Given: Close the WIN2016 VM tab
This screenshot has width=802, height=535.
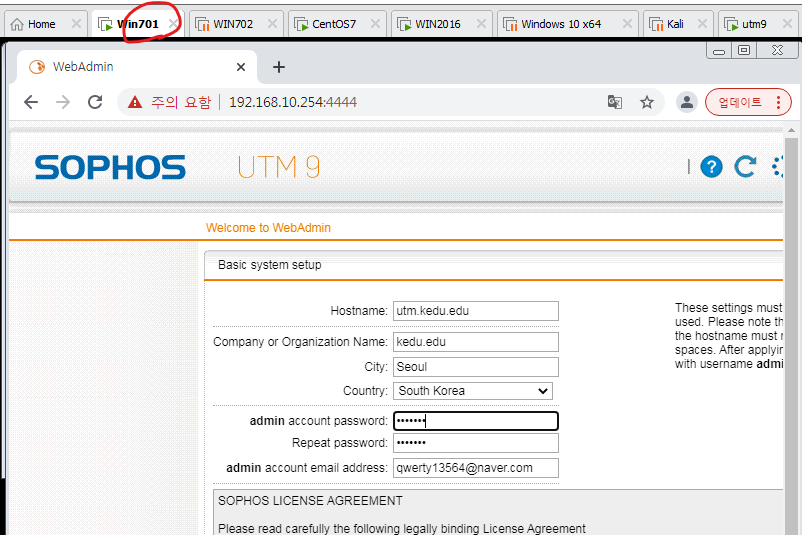Looking at the screenshot, I should (481, 24).
